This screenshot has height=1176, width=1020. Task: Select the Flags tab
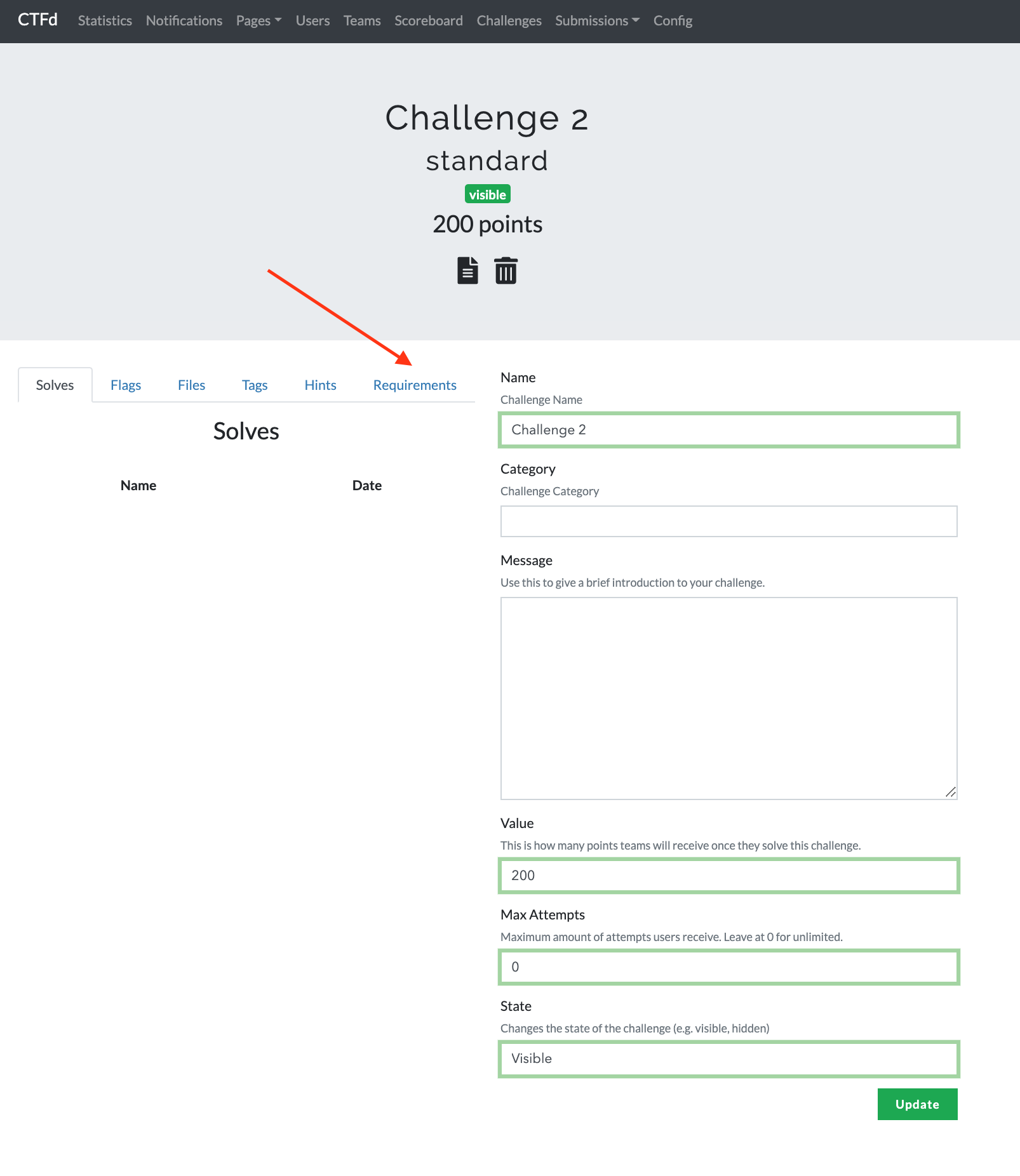coord(126,385)
